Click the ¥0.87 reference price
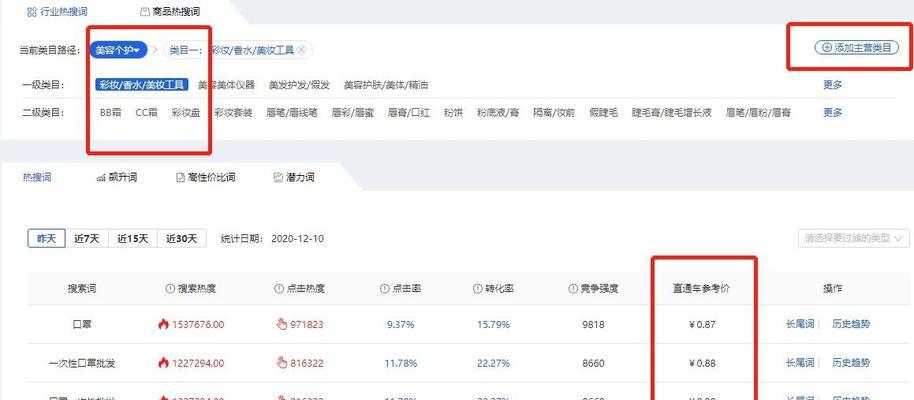Image resolution: width=914 pixels, height=400 pixels. [702, 324]
